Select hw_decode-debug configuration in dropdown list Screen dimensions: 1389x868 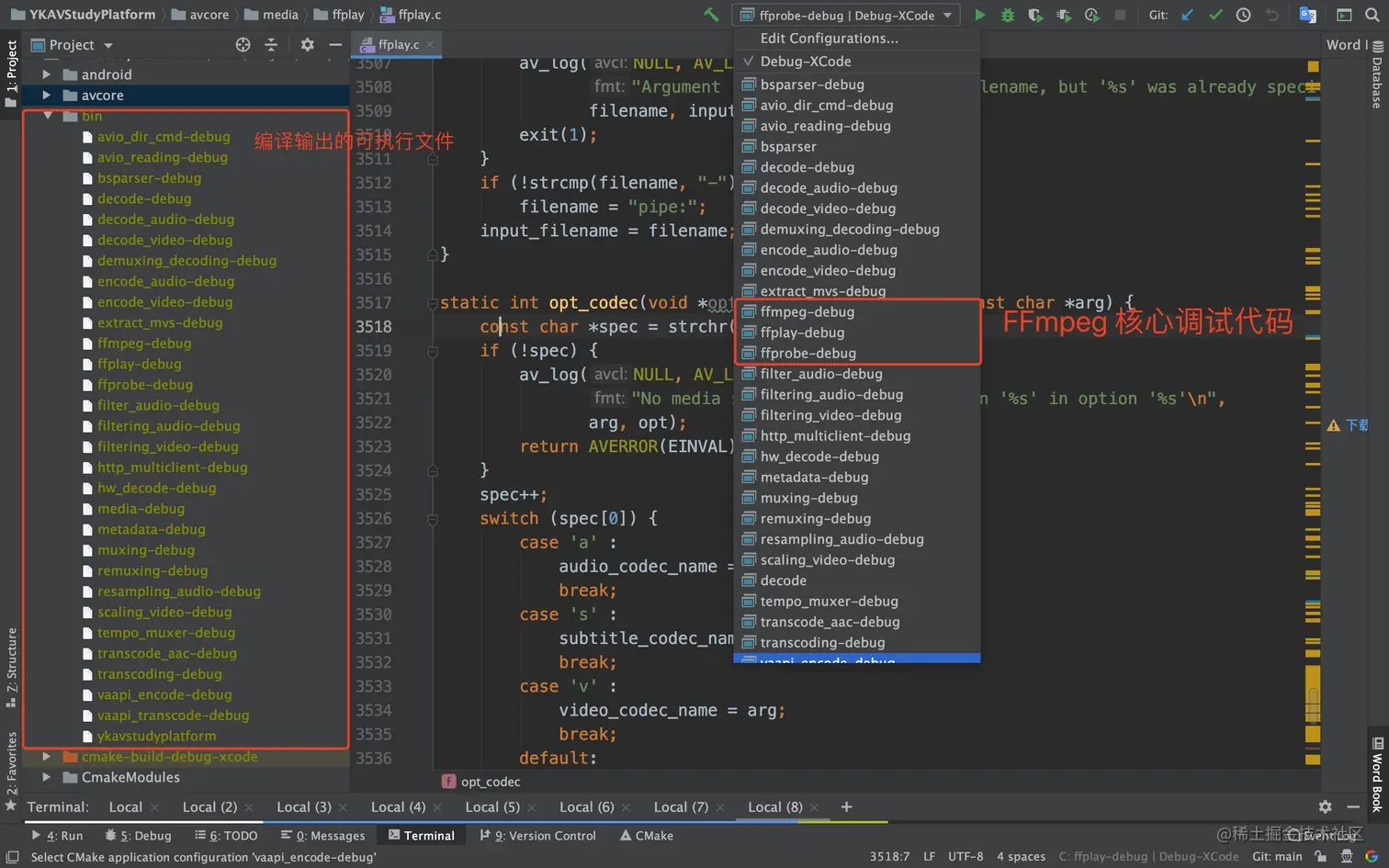(857, 457)
